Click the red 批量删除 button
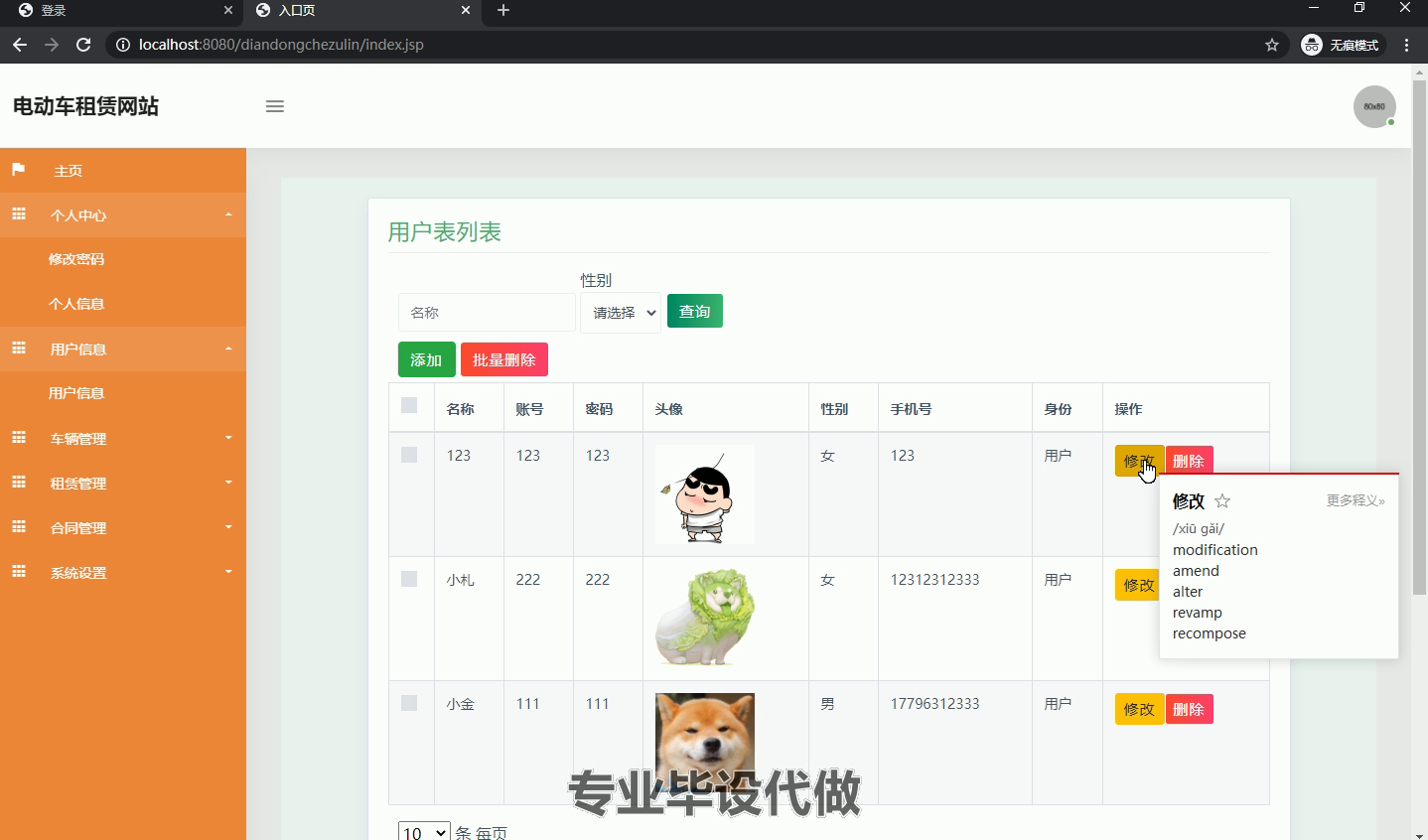Viewport: 1428px width, 840px height. click(x=504, y=359)
